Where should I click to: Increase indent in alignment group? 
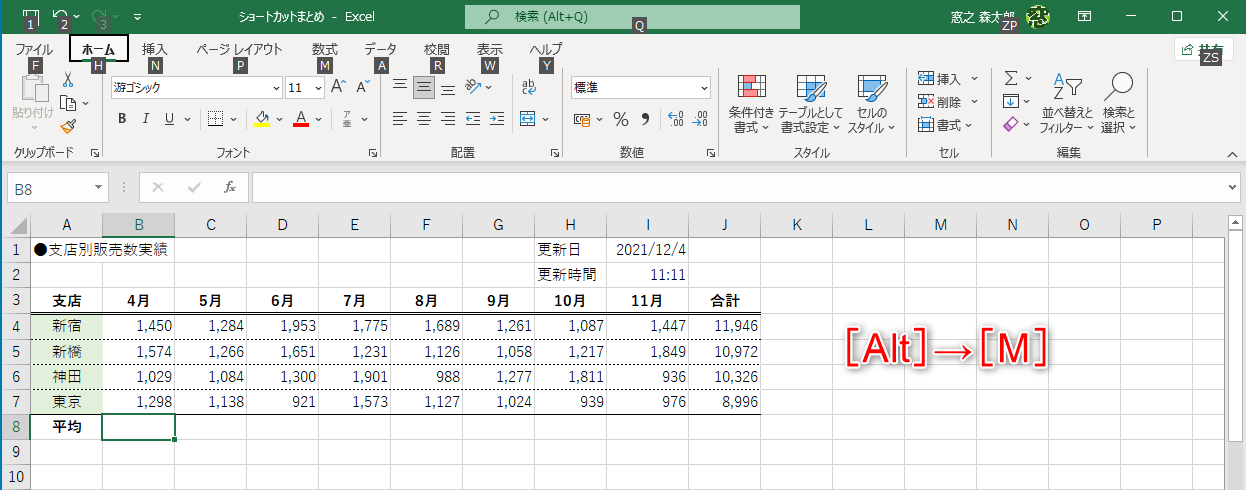496,119
